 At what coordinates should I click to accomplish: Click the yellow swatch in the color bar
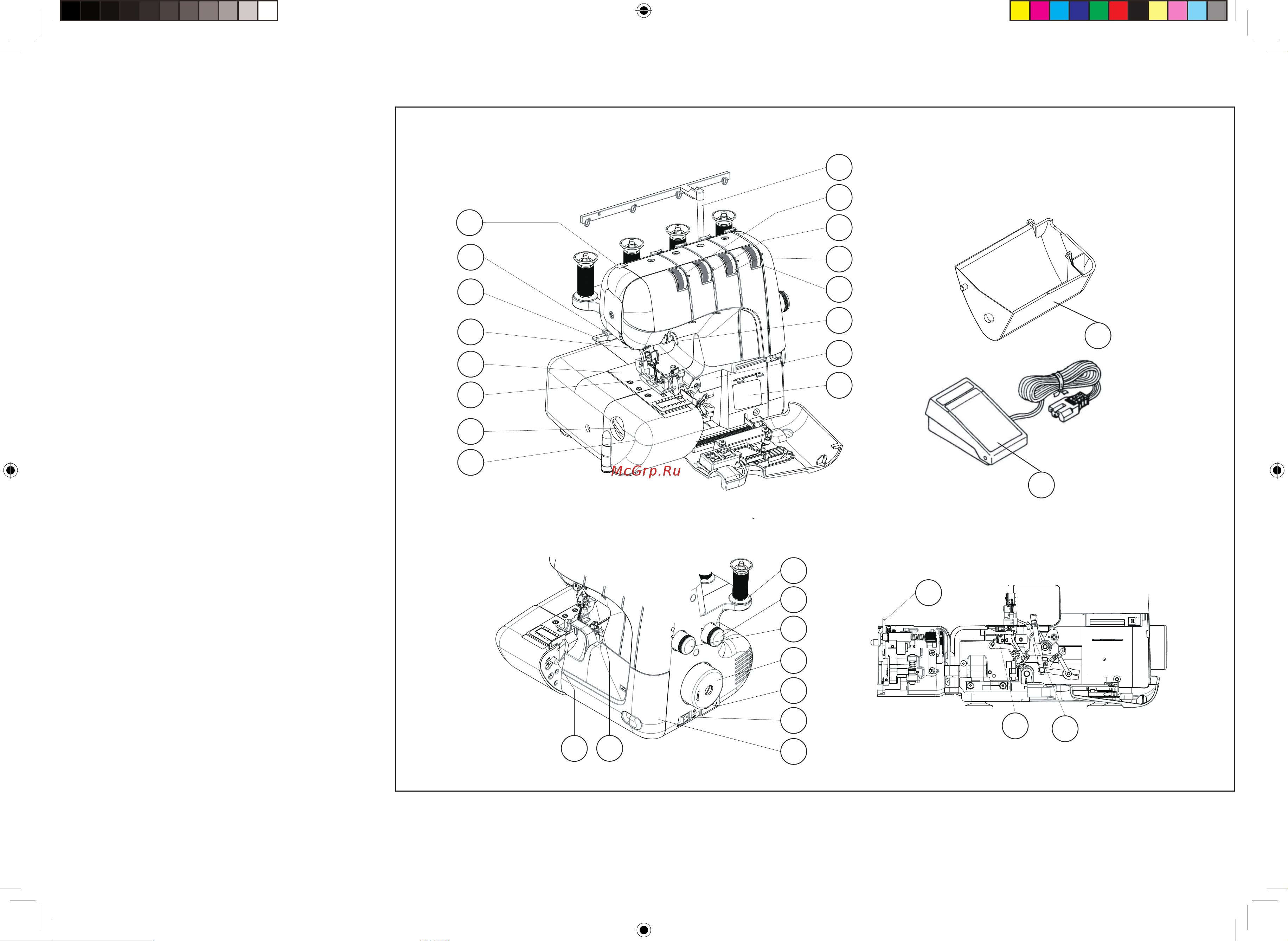(1020, 11)
